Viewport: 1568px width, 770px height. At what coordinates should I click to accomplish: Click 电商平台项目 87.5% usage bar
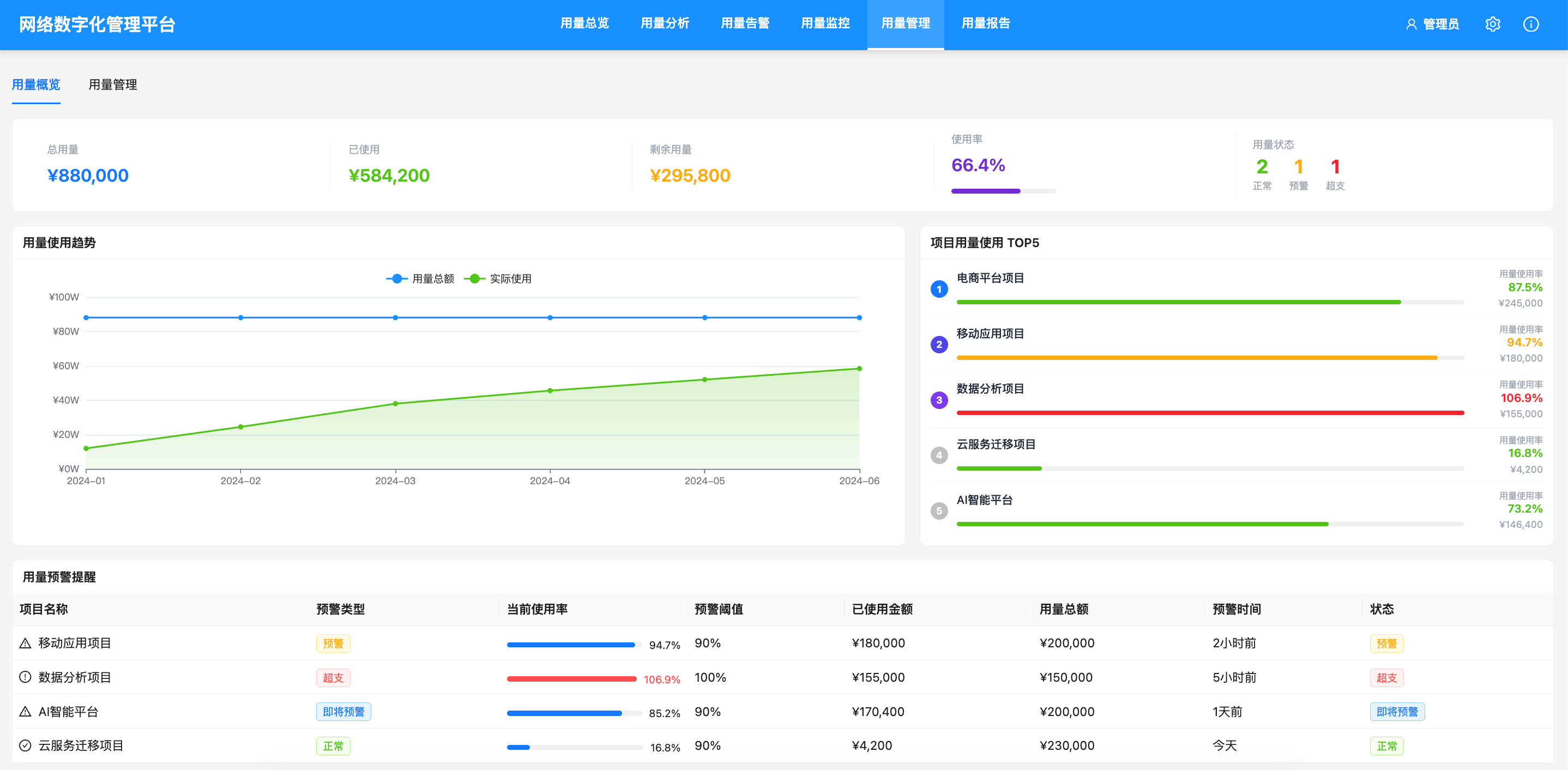(x=1210, y=302)
